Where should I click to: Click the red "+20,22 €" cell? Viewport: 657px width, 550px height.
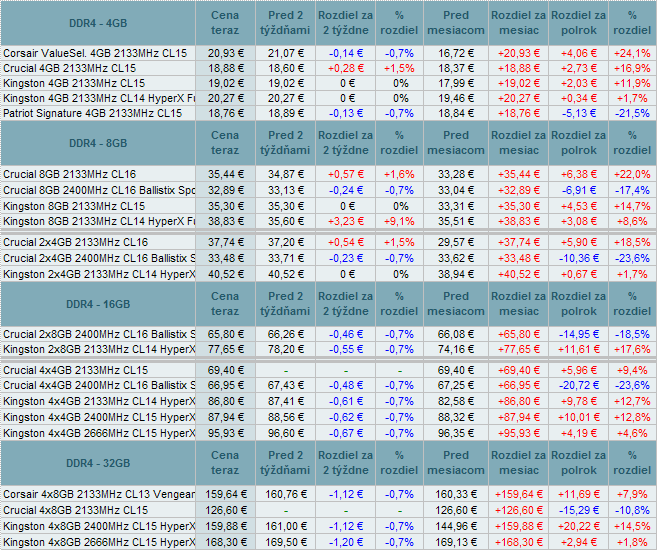579,526
